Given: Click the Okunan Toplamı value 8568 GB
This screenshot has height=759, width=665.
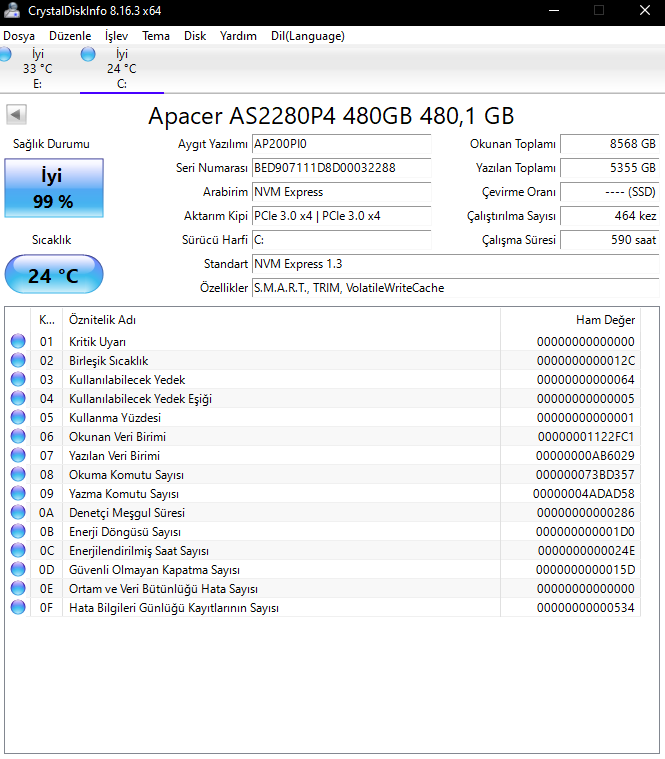Looking at the screenshot, I should pyautogui.click(x=610, y=144).
